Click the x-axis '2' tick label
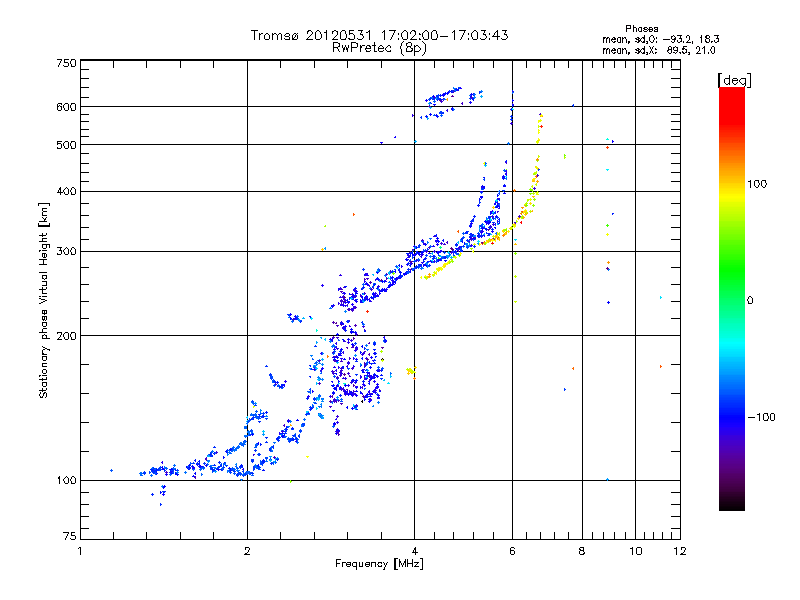This screenshot has height=600, width=800. (247, 551)
